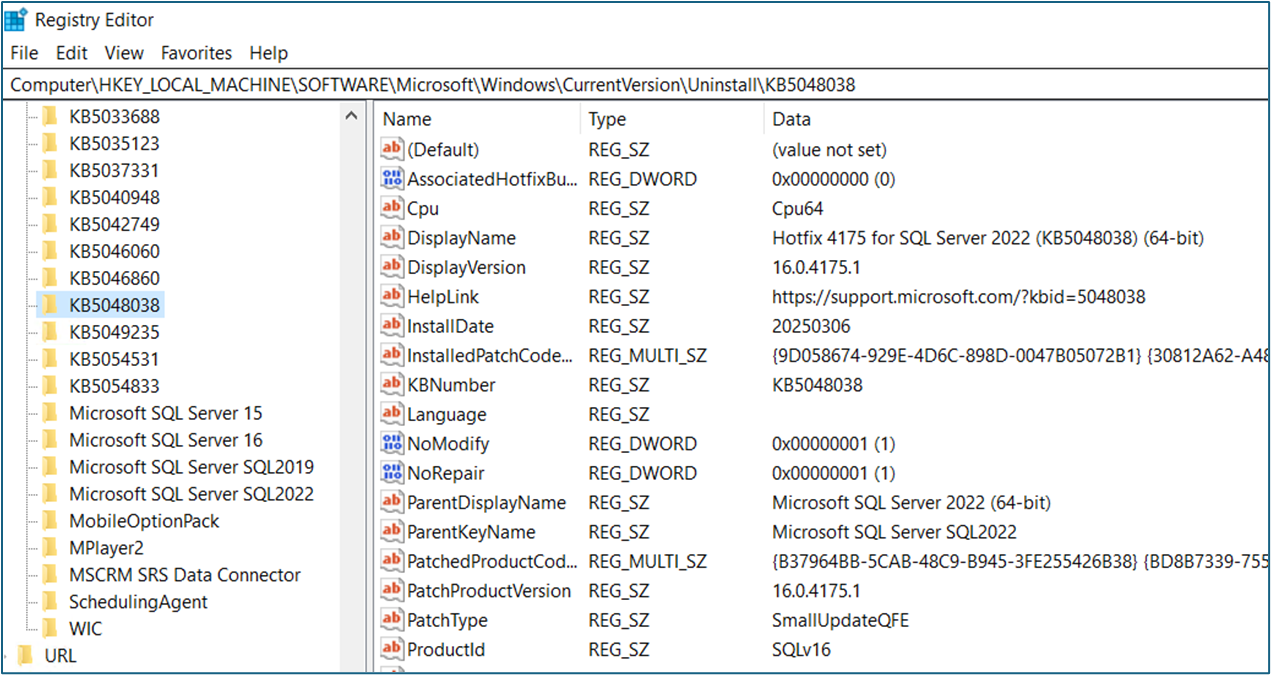The height and width of the screenshot is (675, 1271).
Task: Select the Language value name
Action: tap(446, 414)
